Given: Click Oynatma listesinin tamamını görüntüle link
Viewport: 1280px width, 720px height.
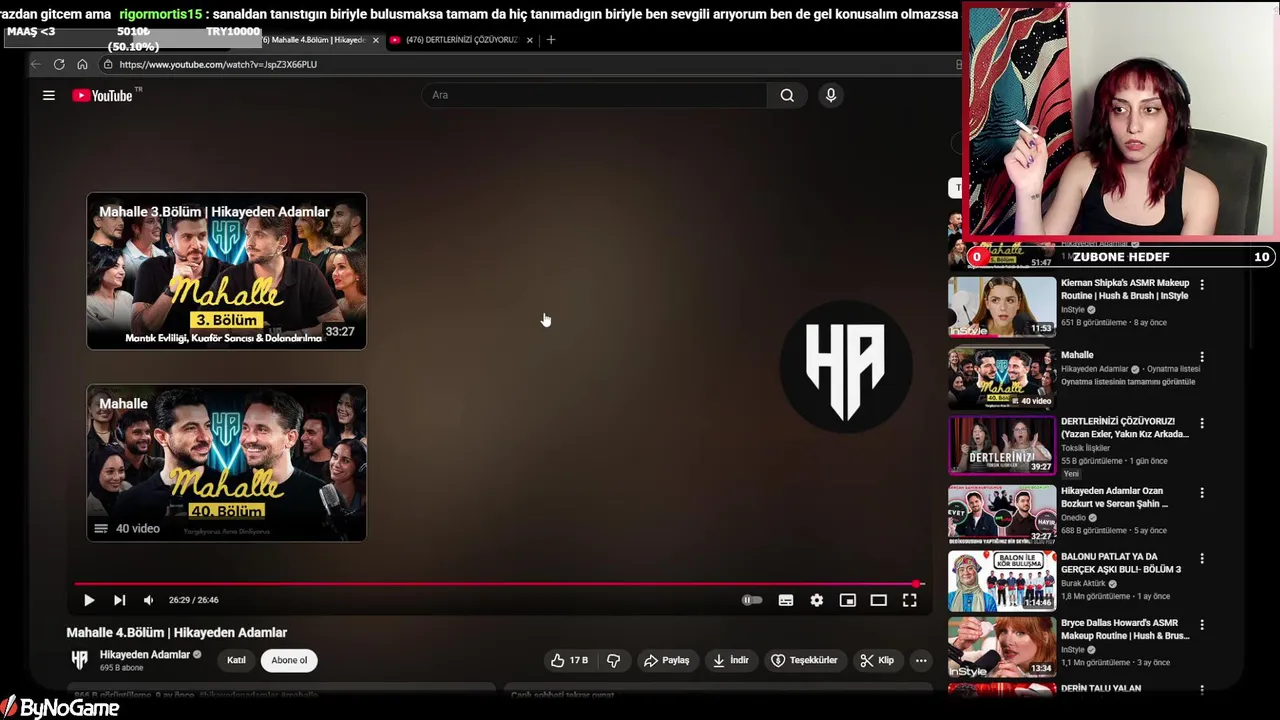Looking at the screenshot, I should 1128,382.
